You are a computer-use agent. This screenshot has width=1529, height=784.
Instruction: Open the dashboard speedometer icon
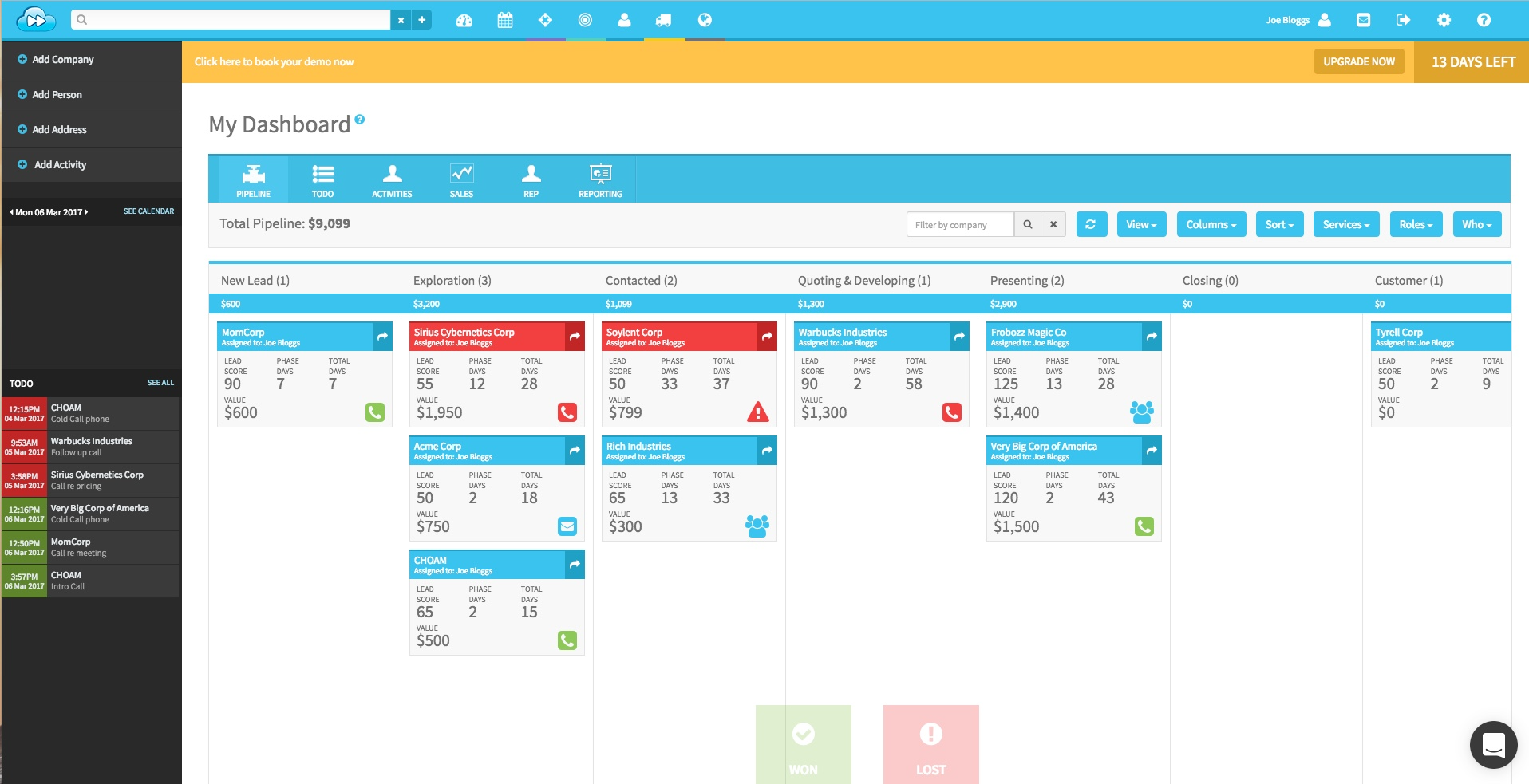465,19
